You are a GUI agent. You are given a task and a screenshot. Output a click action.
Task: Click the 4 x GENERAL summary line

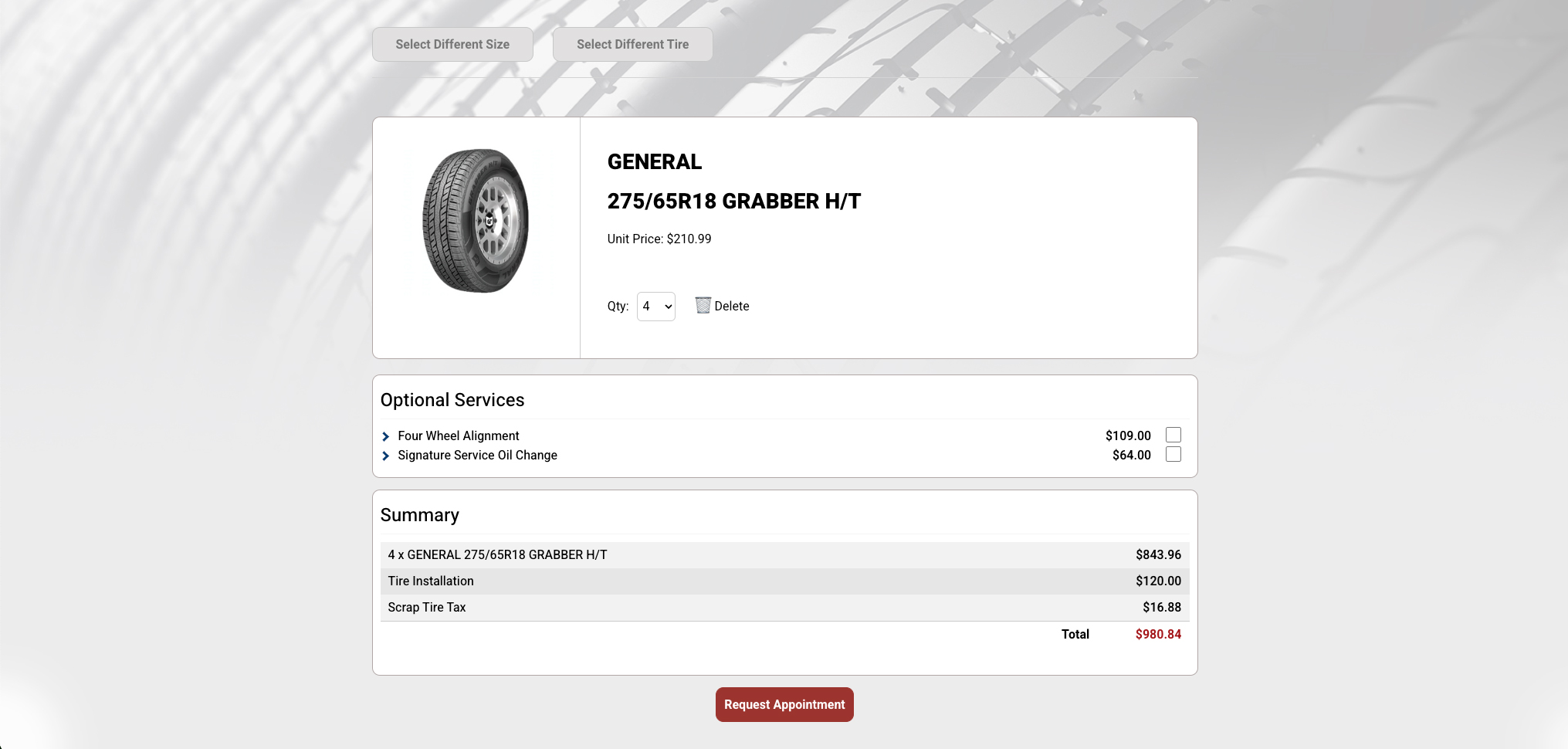[x=497, y=555]
